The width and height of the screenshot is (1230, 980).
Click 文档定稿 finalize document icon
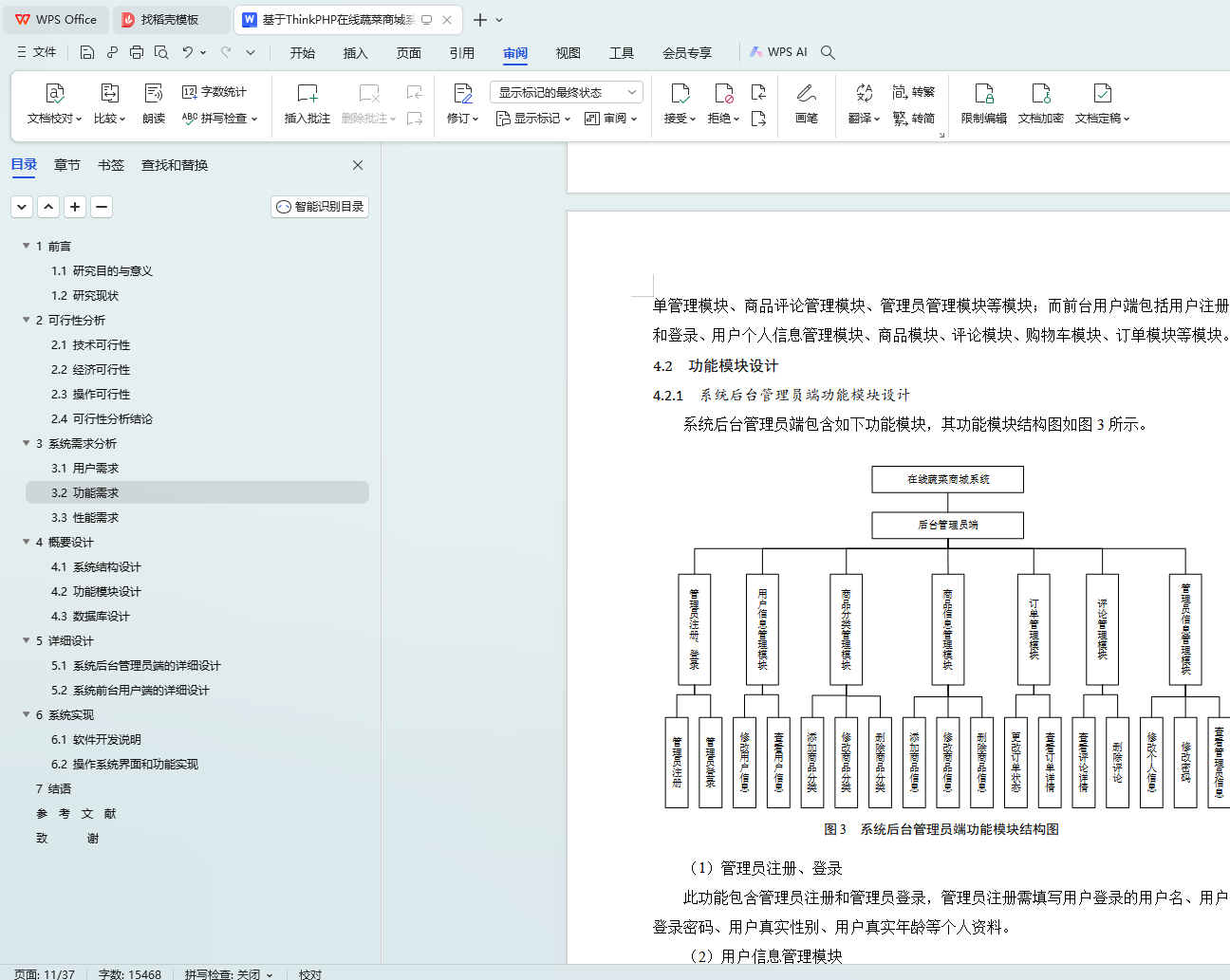click(x=1103, y=93)
